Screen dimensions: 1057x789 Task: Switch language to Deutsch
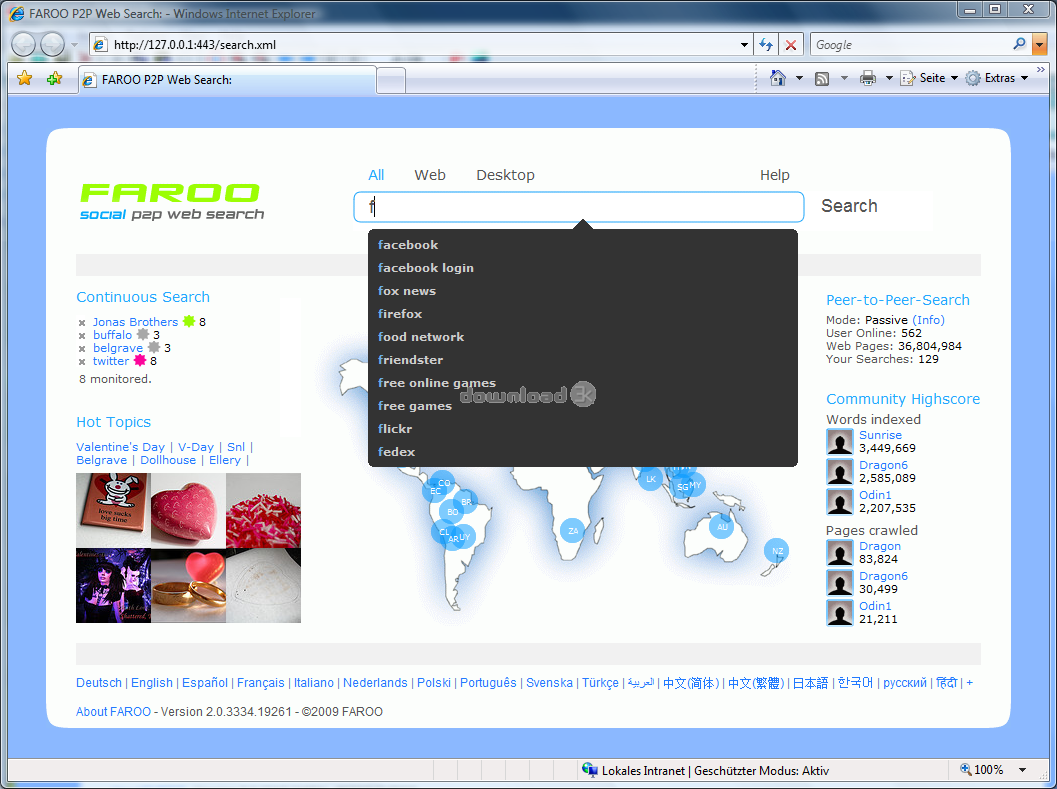point(99,682)
